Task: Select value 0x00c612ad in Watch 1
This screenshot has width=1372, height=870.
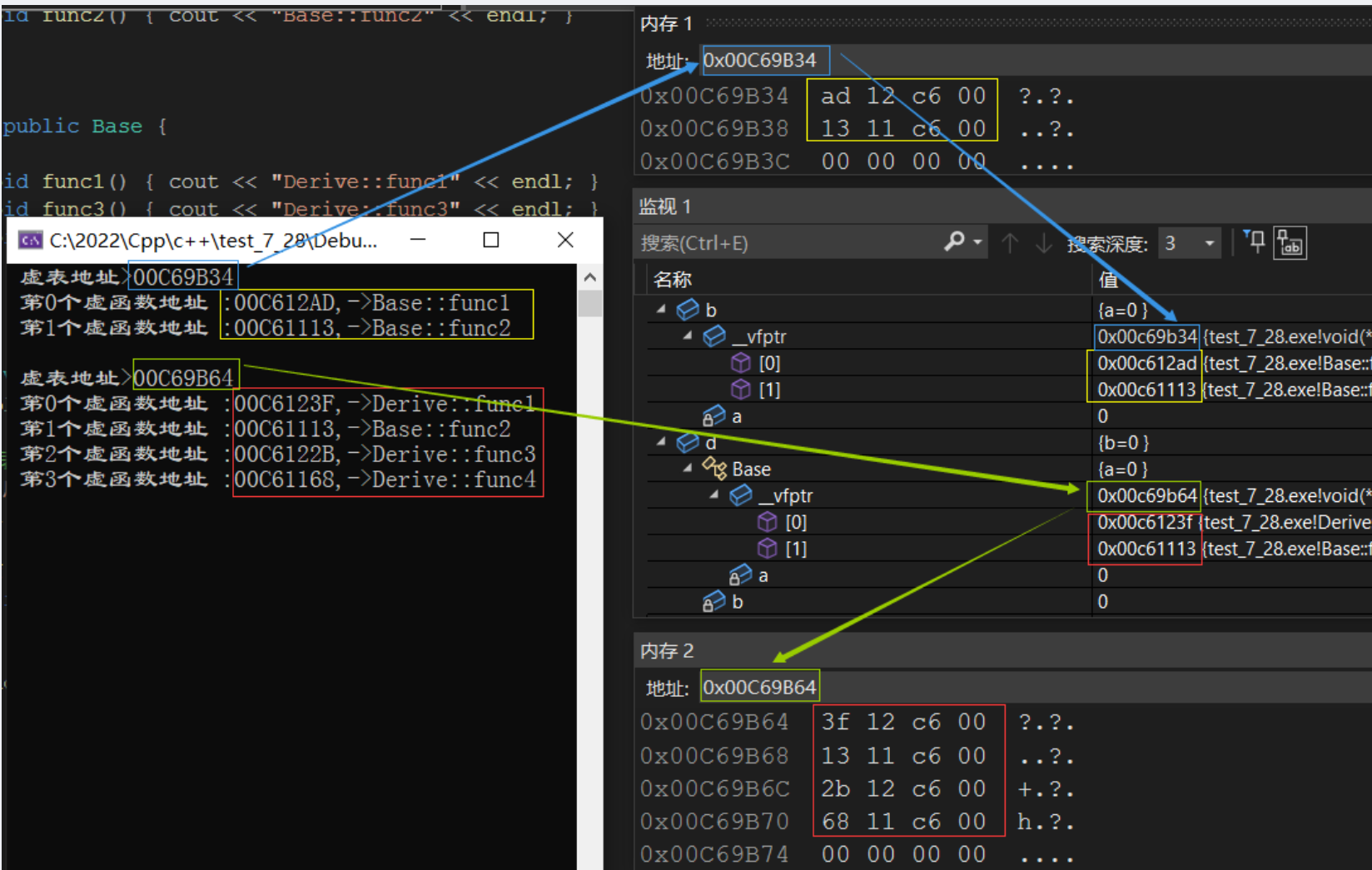Action: (x=1146, y=363)
